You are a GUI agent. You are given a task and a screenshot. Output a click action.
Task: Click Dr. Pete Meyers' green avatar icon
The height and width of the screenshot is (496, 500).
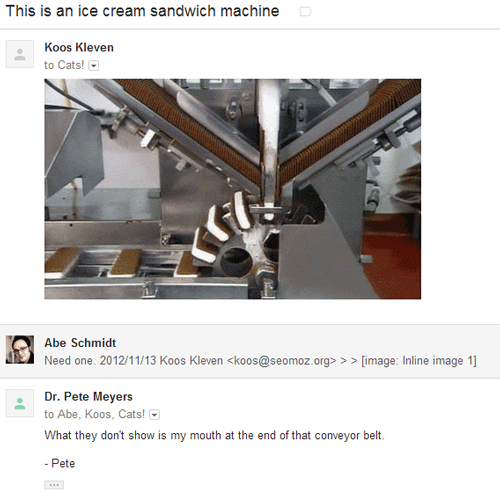pos(20,403)
